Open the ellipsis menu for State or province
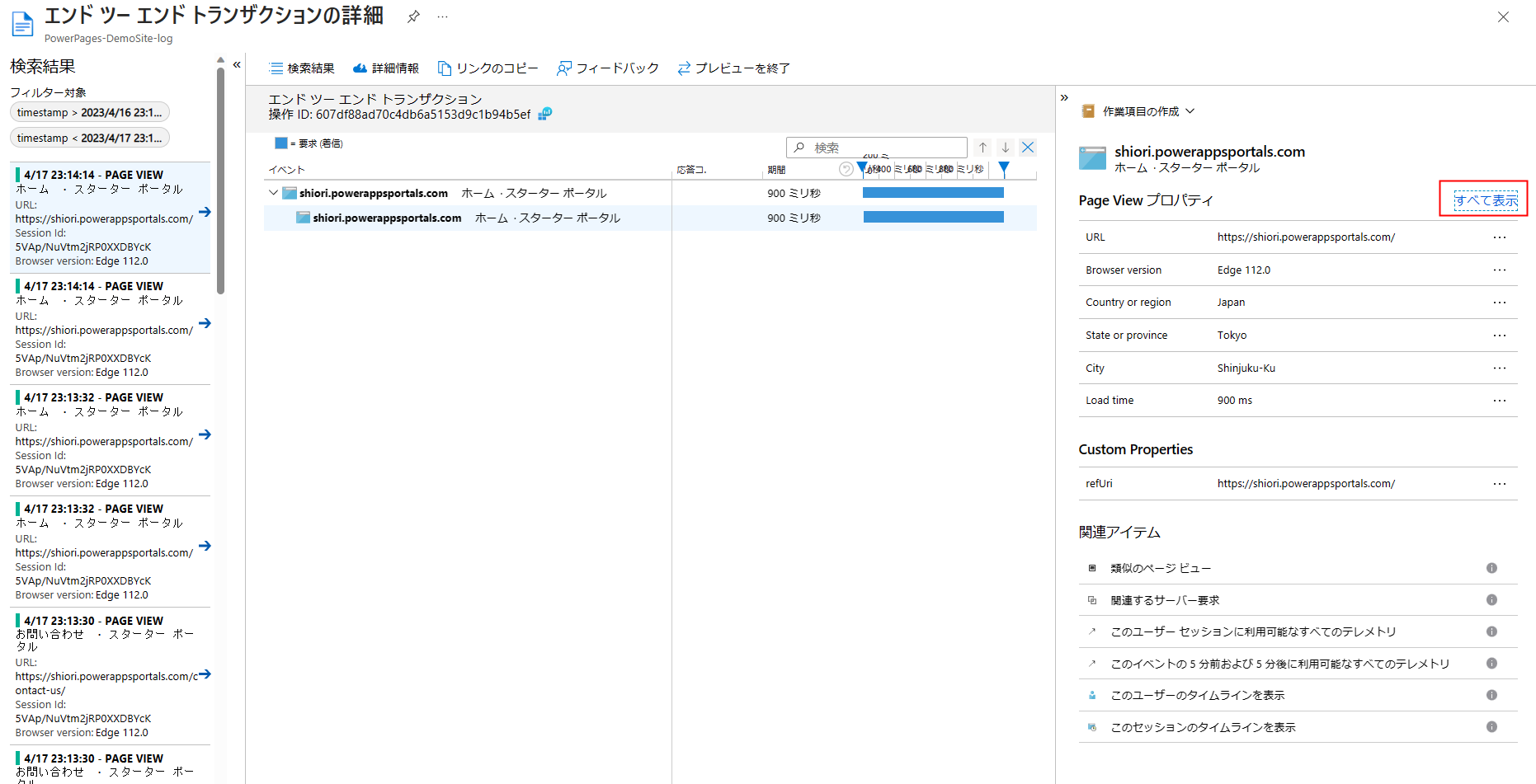1536x784 pixels. (1500, 336)
